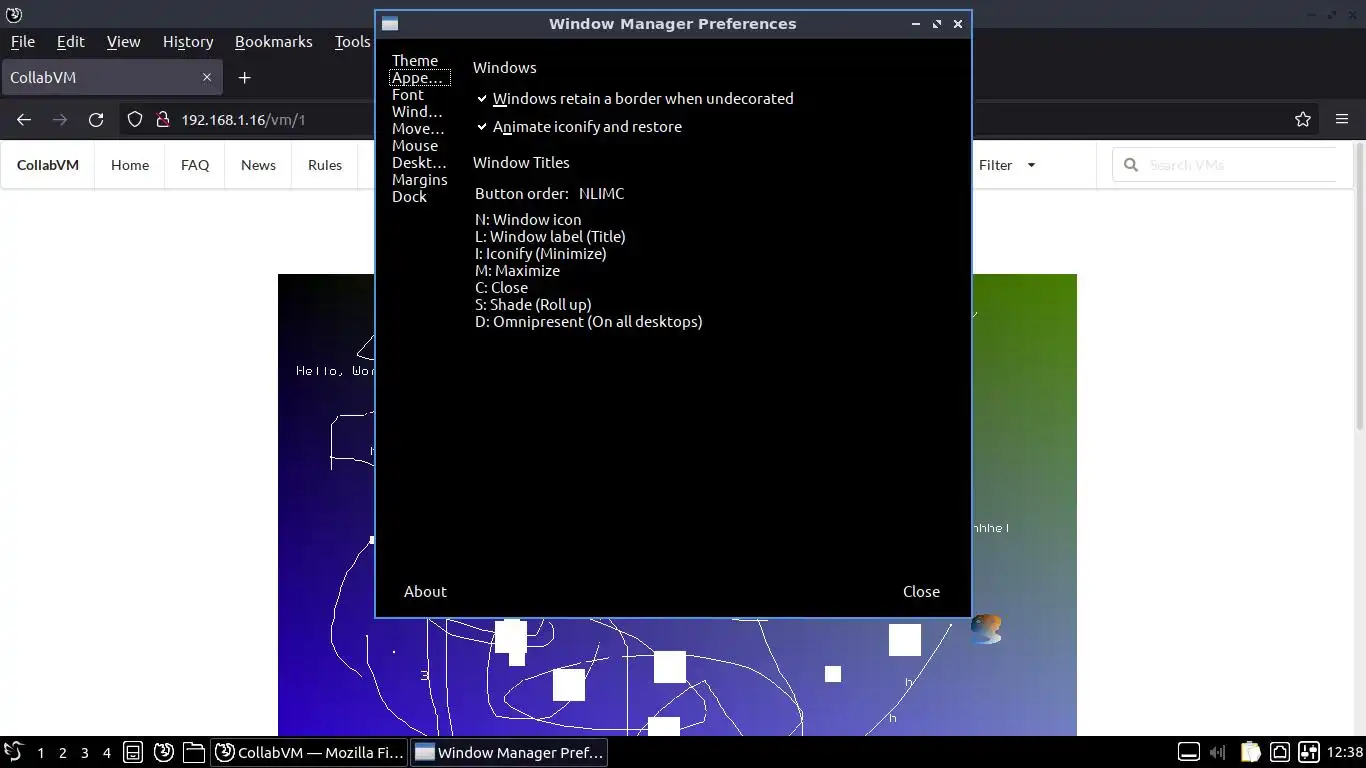Click the search magnifier icon in CollabVM
The image size is (1366, 768).
point(1131,165)
